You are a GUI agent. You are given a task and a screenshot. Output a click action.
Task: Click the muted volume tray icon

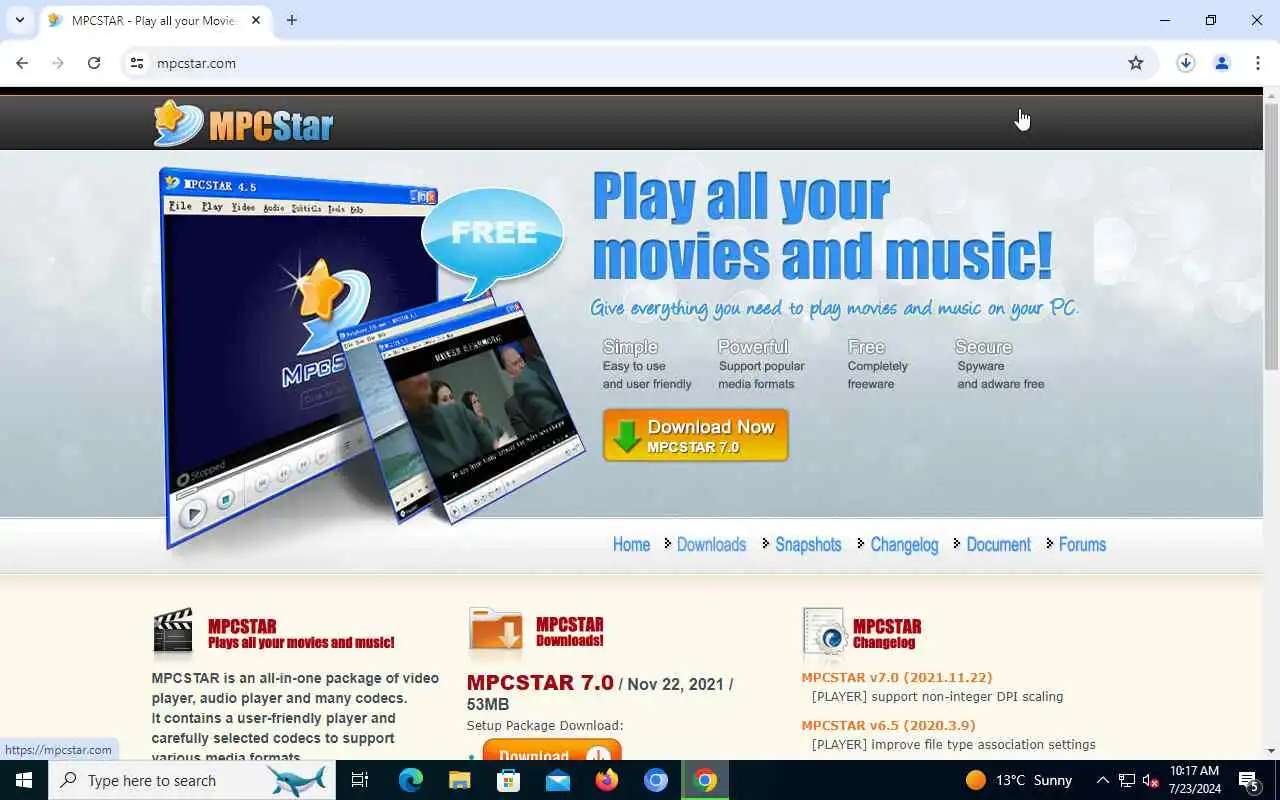coord(1150,780)
